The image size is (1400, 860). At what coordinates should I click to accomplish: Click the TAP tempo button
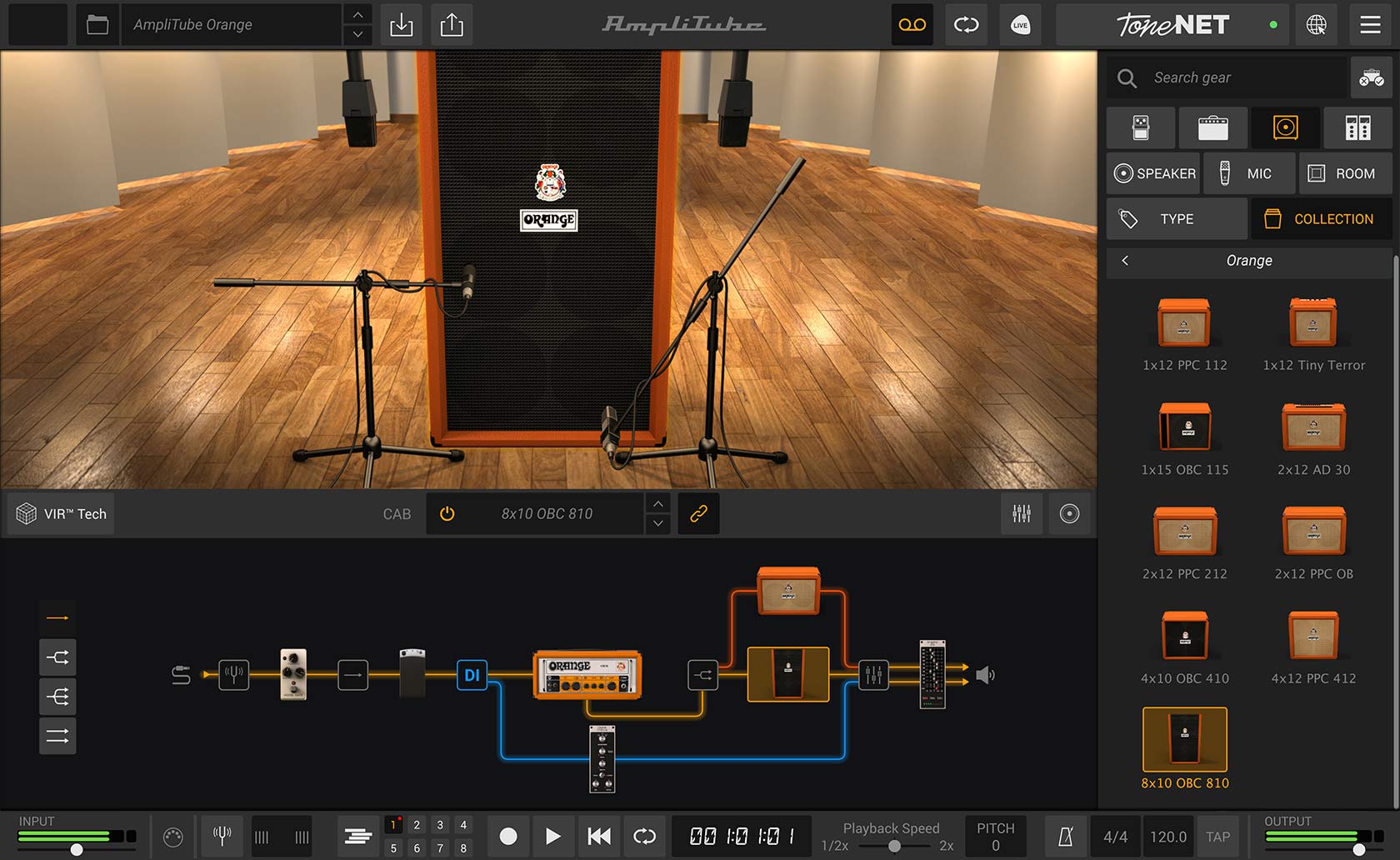pyautogui.click(x=1217, y=837)
